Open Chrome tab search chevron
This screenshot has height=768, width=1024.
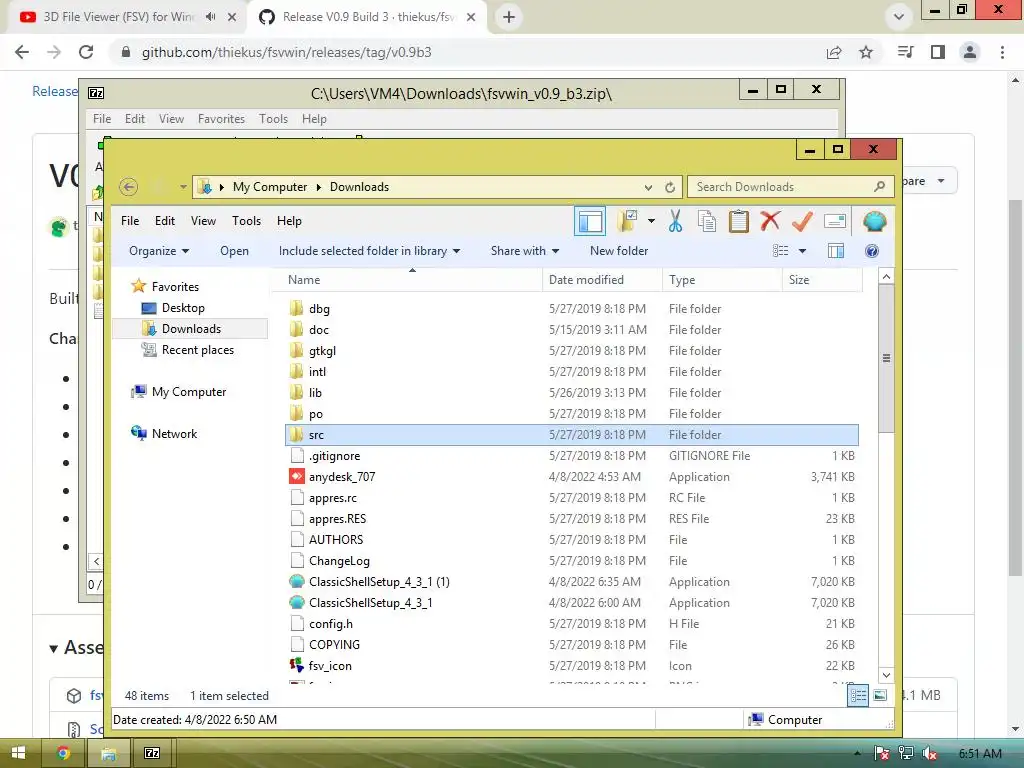tap(899, 17)
